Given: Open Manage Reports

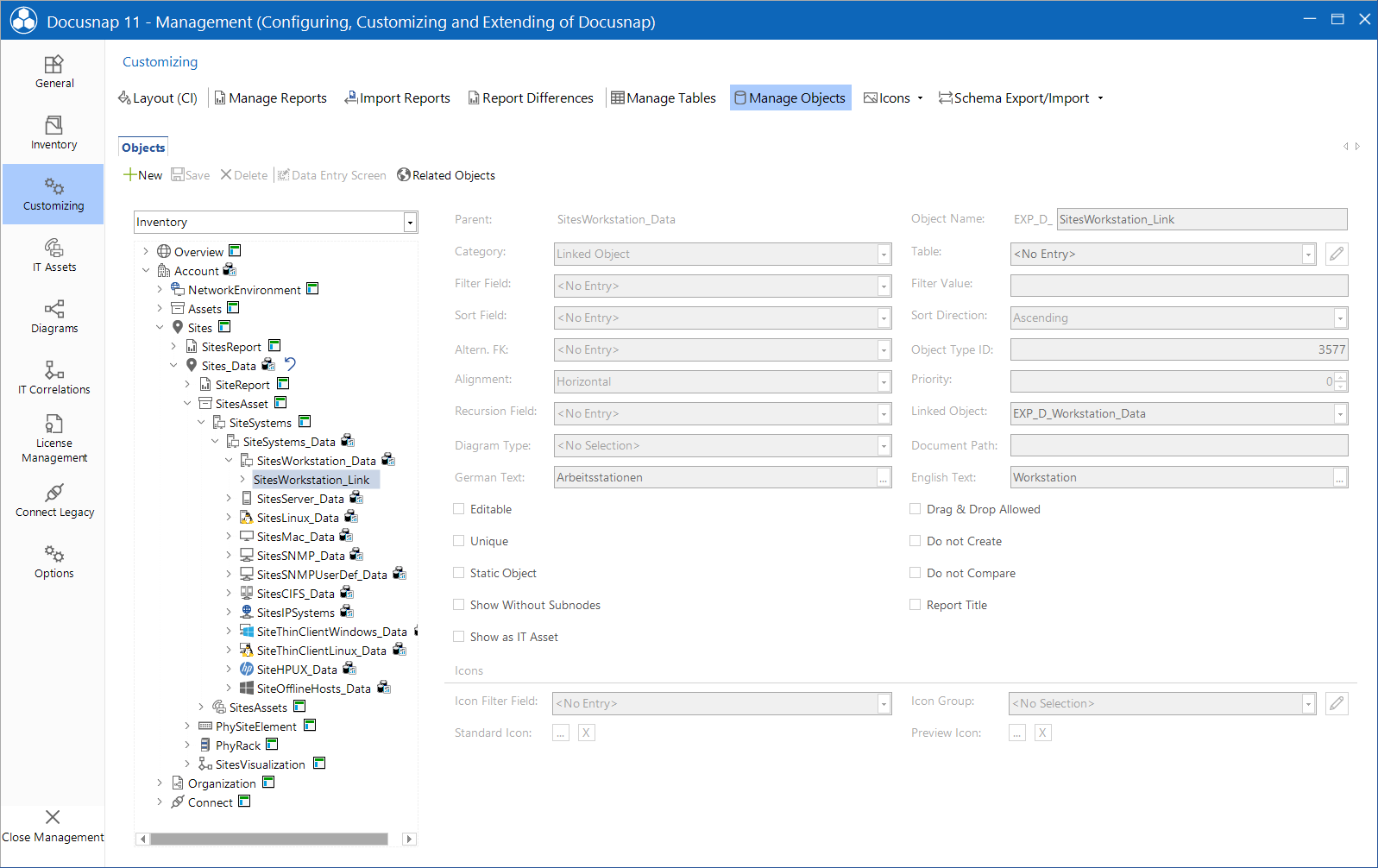Looking at the screenshot, I should (271, 98).
